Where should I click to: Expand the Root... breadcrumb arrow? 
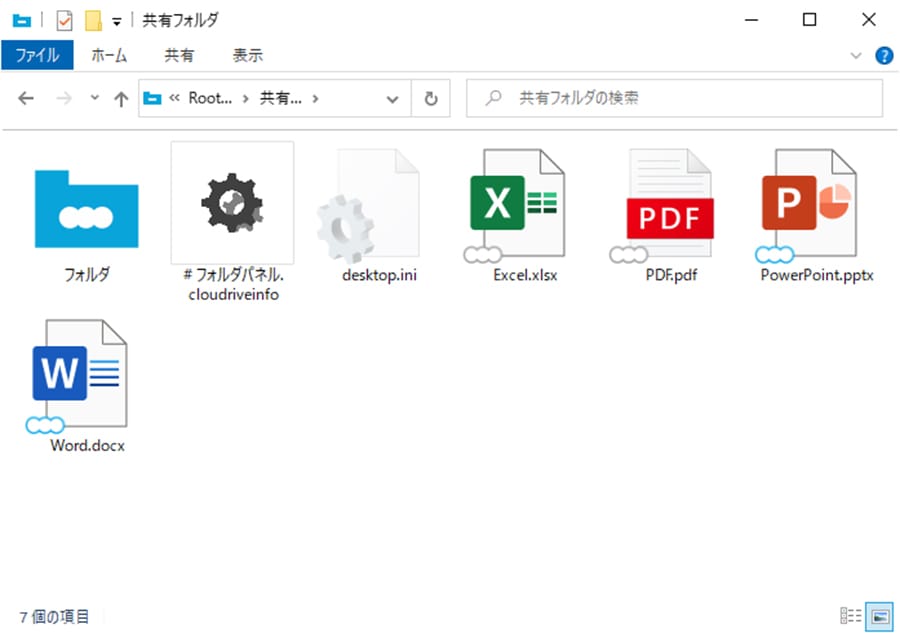click(x=246, y=99)
